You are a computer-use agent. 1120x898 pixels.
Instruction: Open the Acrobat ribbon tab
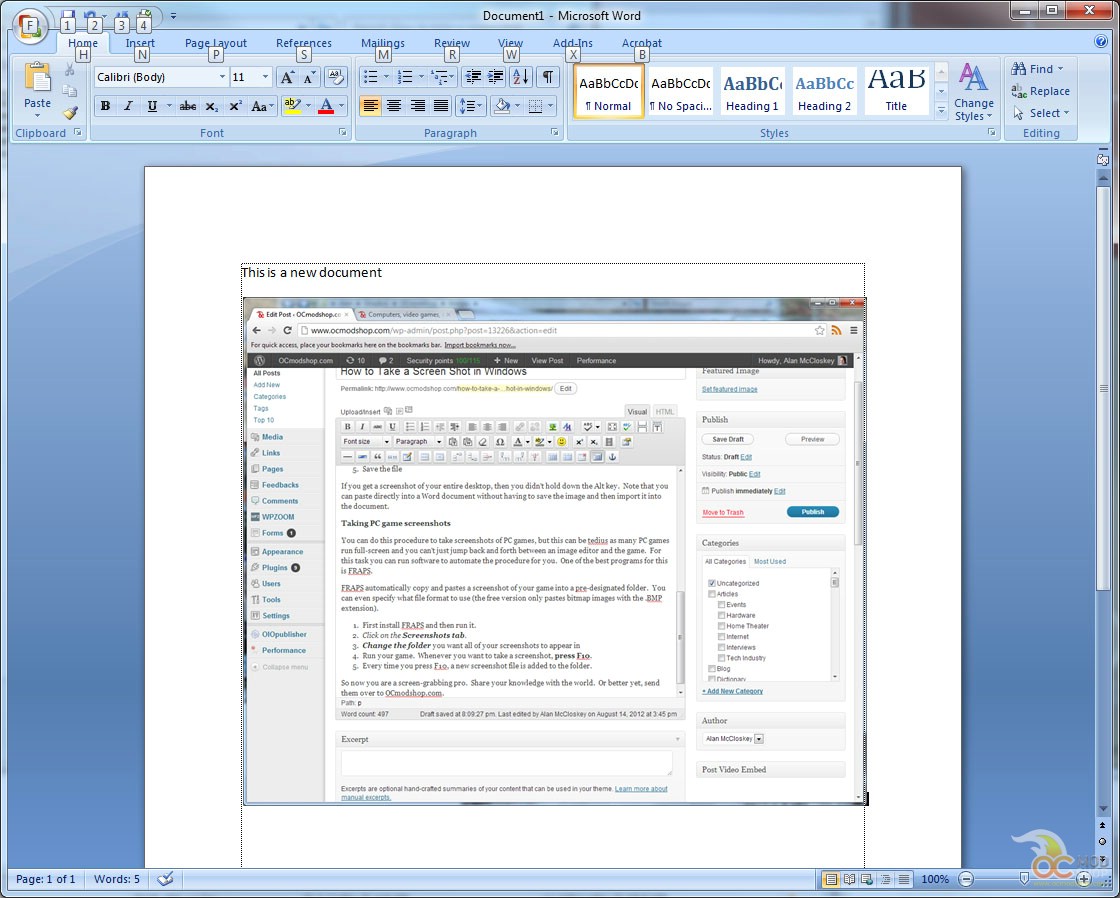coord(641,43)
